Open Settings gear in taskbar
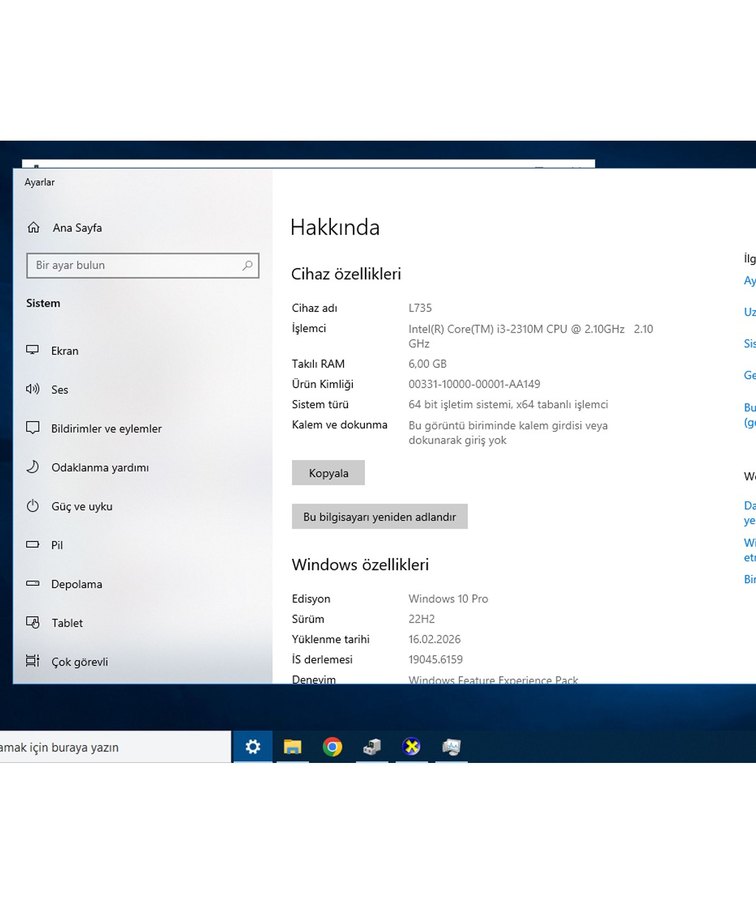 [253, 747]
